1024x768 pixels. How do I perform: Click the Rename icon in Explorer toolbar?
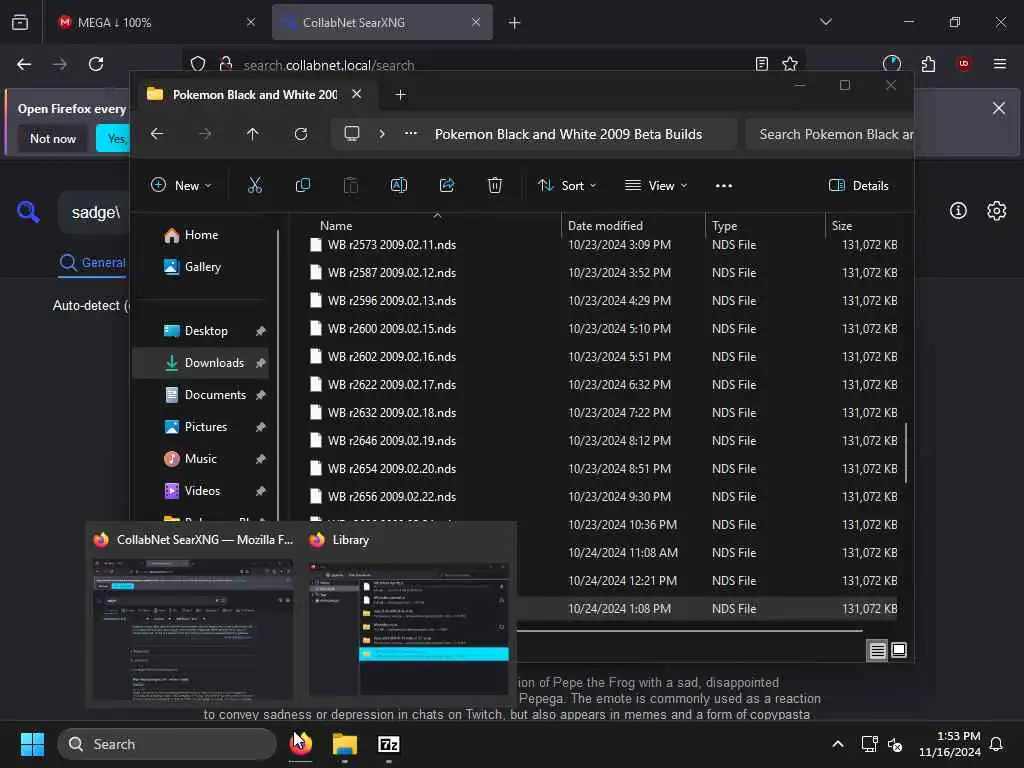[x=398, y=185]
